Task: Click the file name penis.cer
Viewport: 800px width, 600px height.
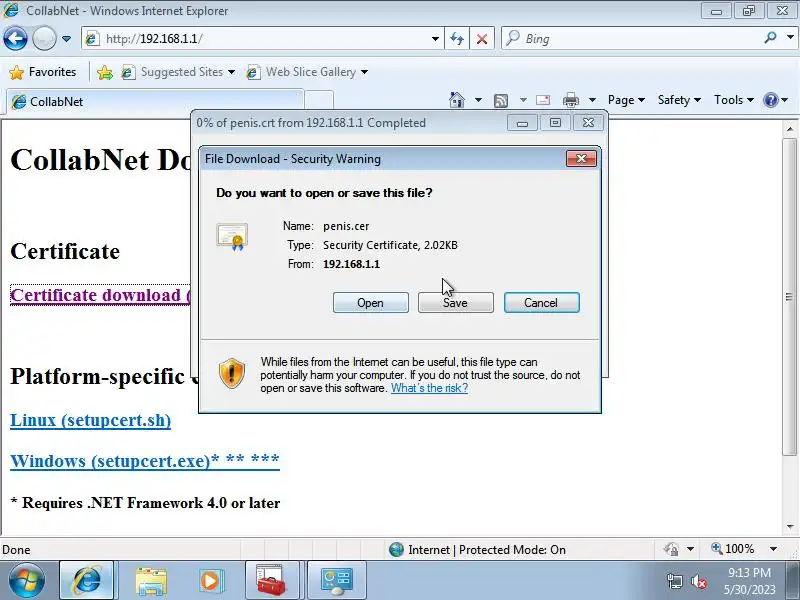Action: click(x=346, y=226)
